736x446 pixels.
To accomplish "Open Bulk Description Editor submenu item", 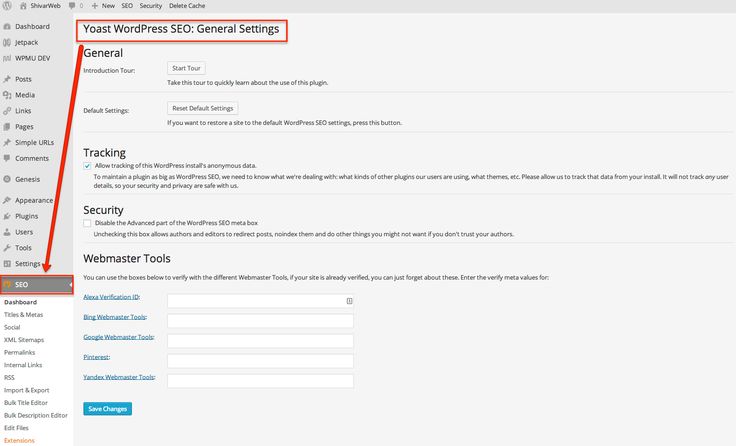I will tap(36, 415).
